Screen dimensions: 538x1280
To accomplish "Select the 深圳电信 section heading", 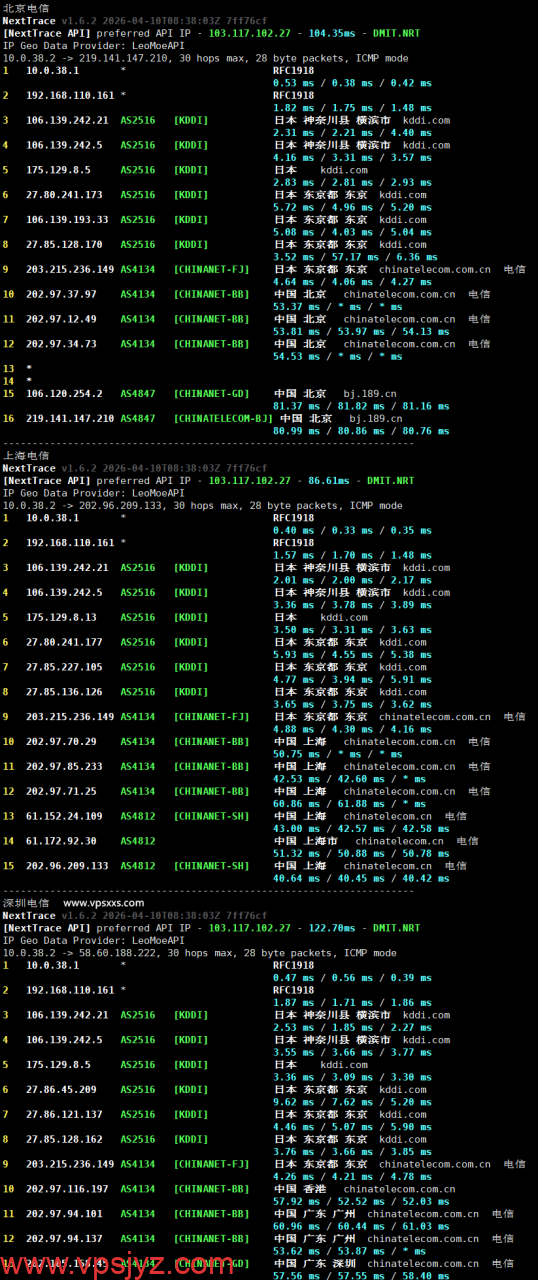I will [25, 902].
